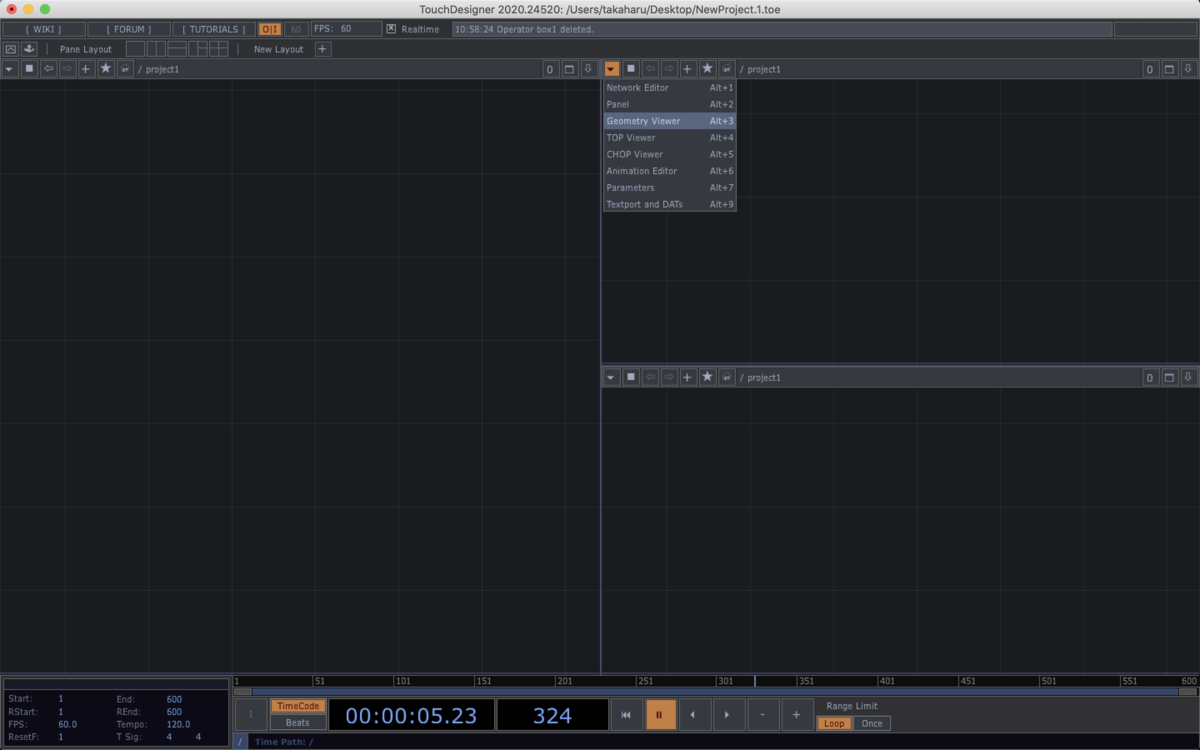This screenshot has width=1200, height=750.
Task: Click the square icon in top-right pane bar
Action: click(x=631, y=69)
